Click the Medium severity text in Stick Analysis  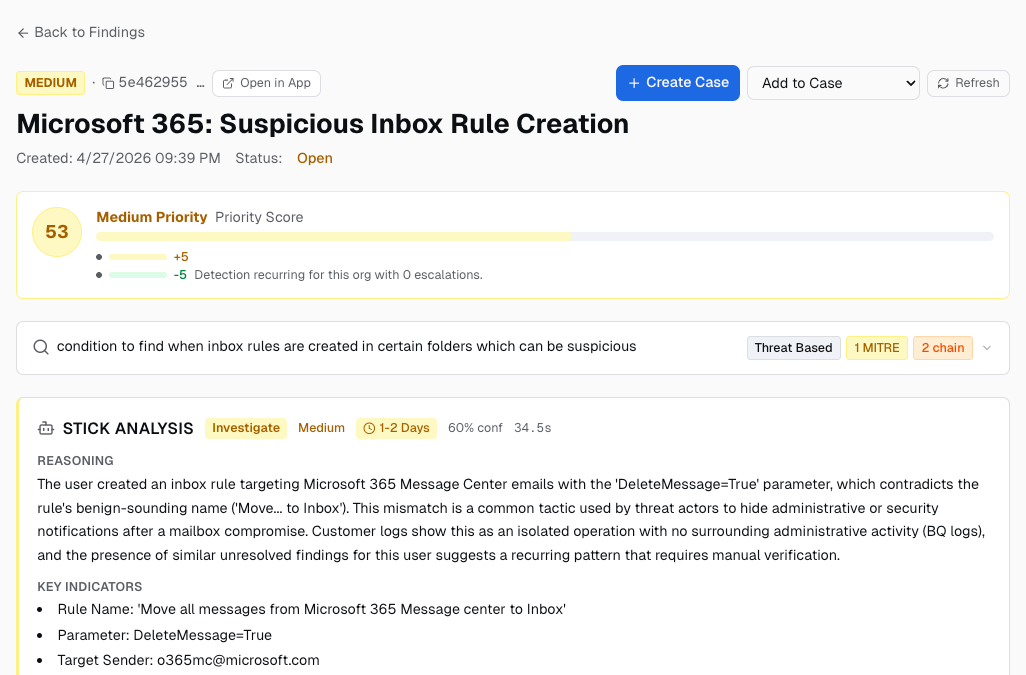tap(321, 428)
